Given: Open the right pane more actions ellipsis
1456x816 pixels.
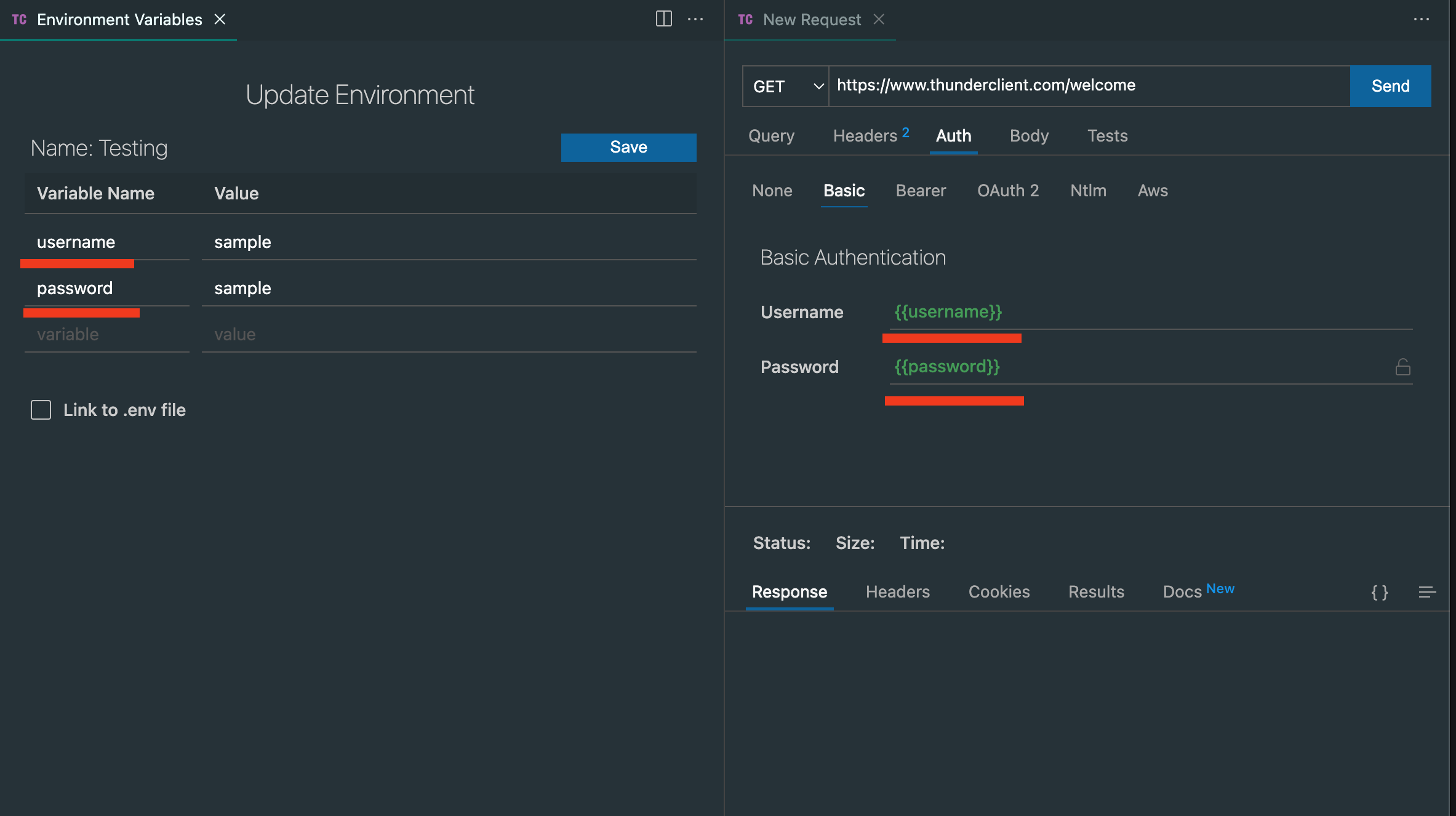Looking at the screenshot, I should pos(1421,19).
